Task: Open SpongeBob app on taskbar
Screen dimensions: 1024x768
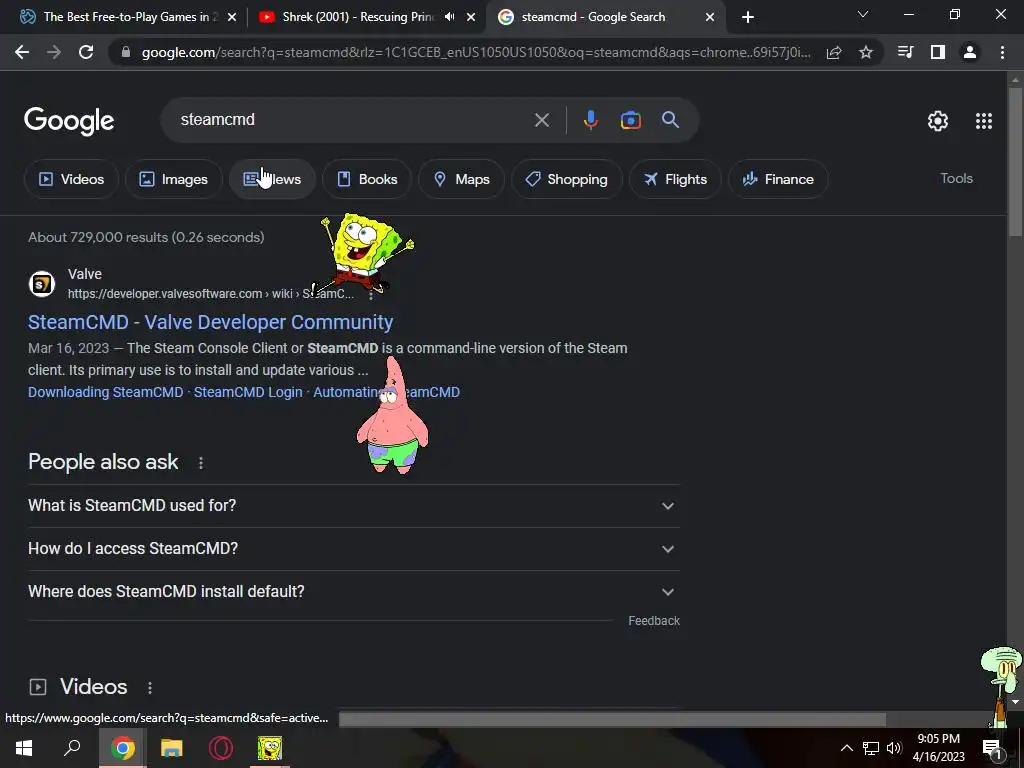Action: tap(270, 748)
